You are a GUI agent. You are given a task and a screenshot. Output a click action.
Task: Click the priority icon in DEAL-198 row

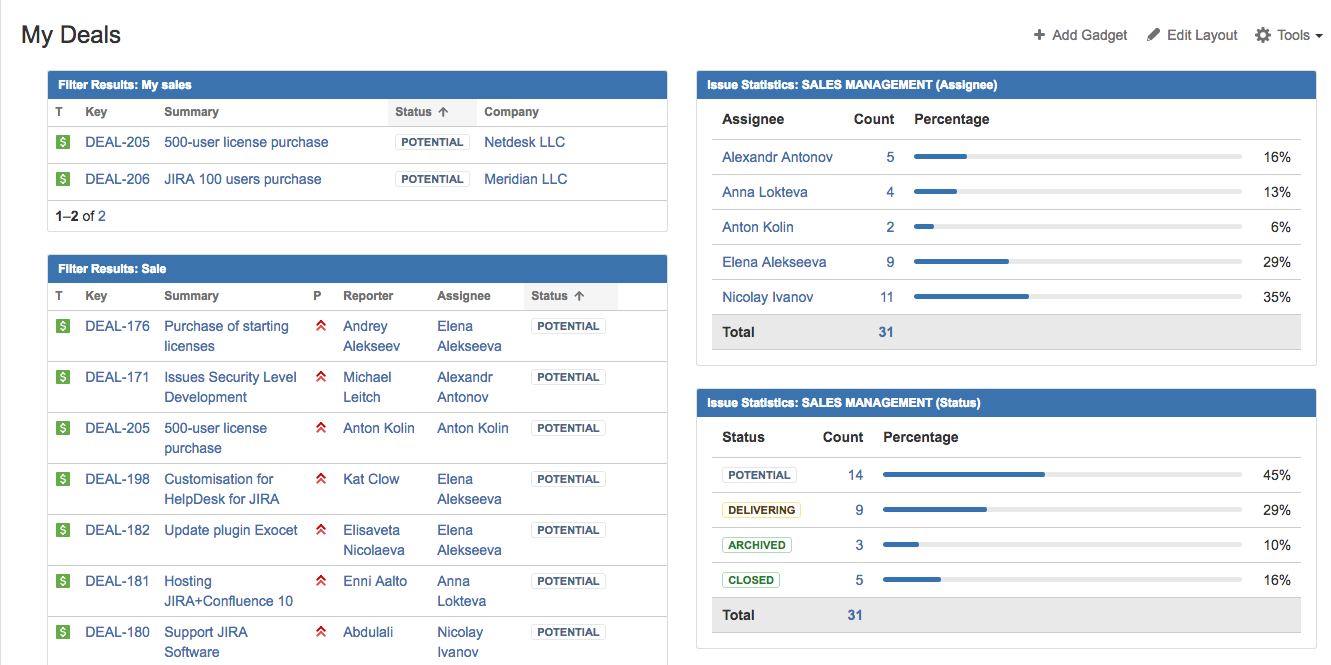click(321, 479)
